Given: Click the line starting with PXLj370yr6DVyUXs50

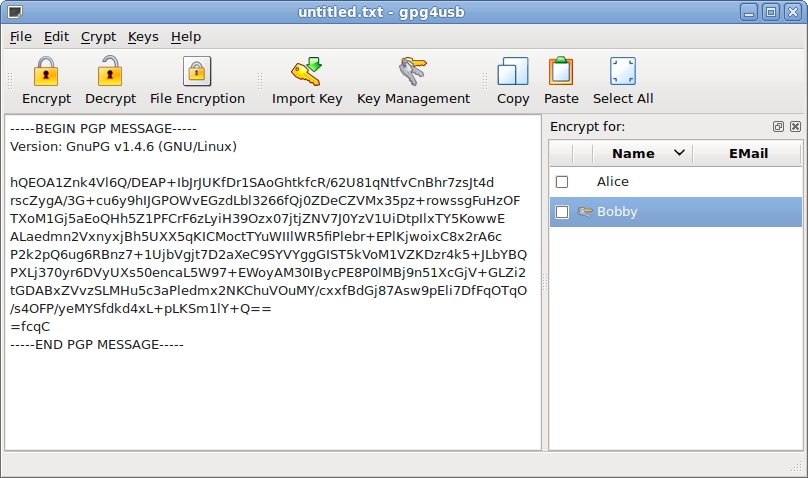Looking at the screenshot, I should click(268, 273).
